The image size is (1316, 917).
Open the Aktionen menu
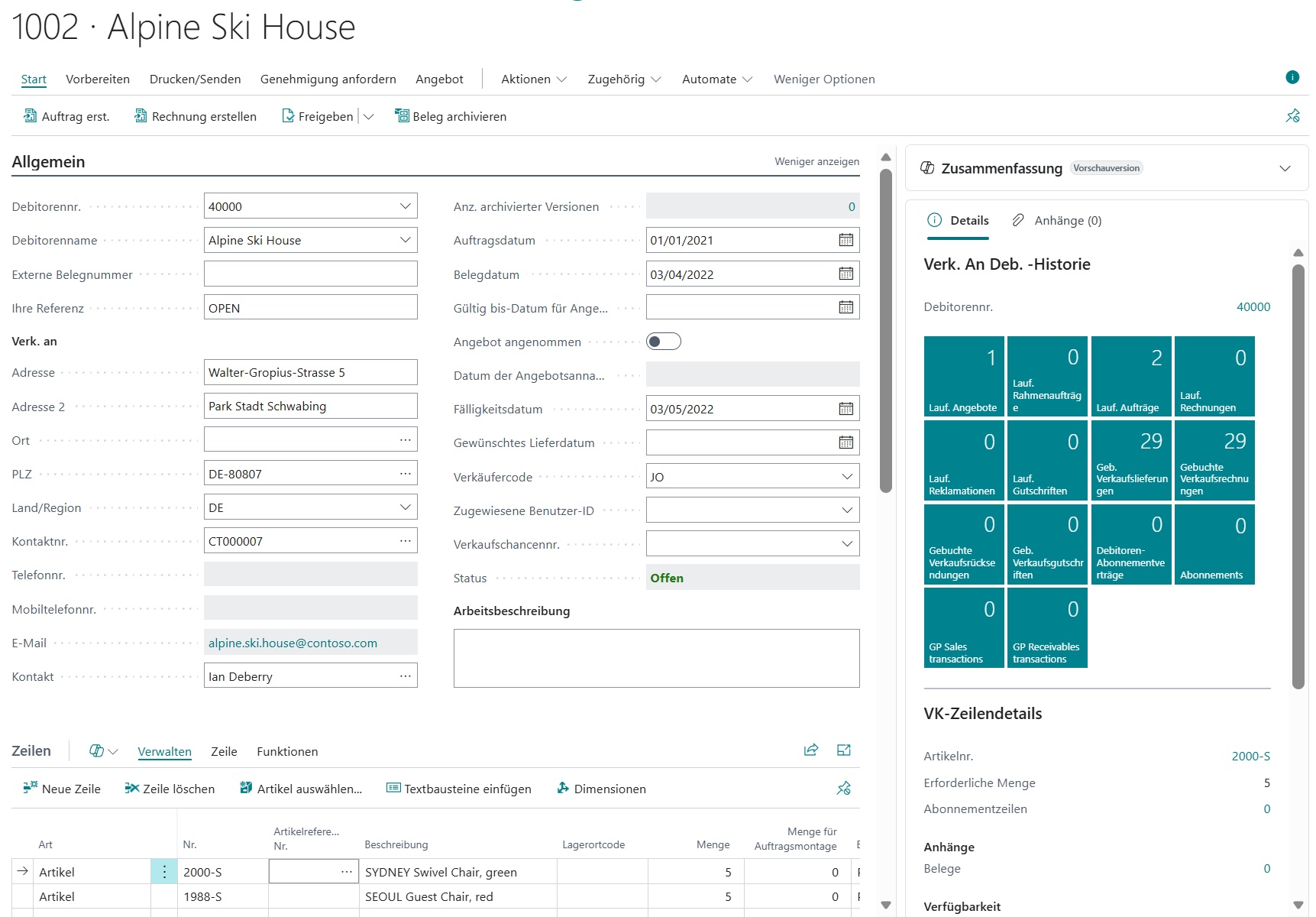pyautogui.click(x=533, y=79)
